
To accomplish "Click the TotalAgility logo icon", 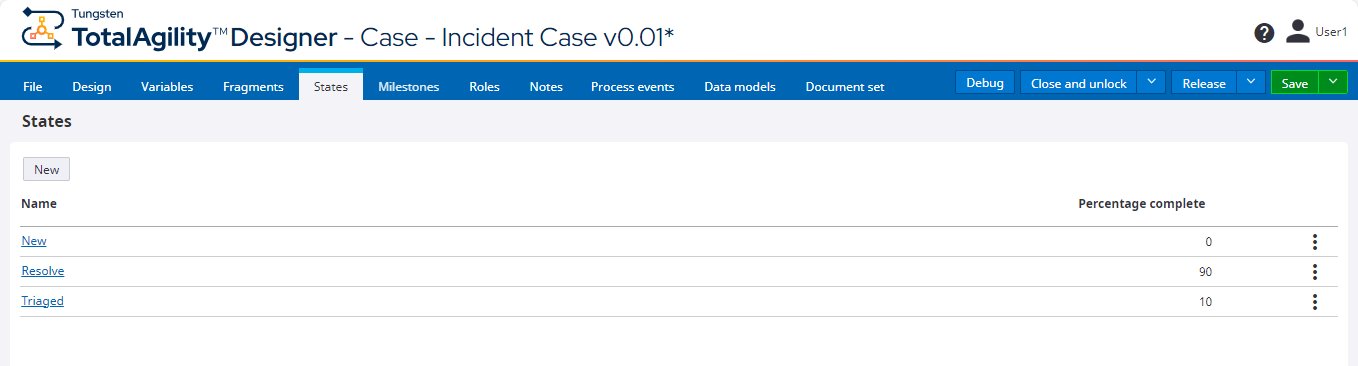I will coord(43,28).
